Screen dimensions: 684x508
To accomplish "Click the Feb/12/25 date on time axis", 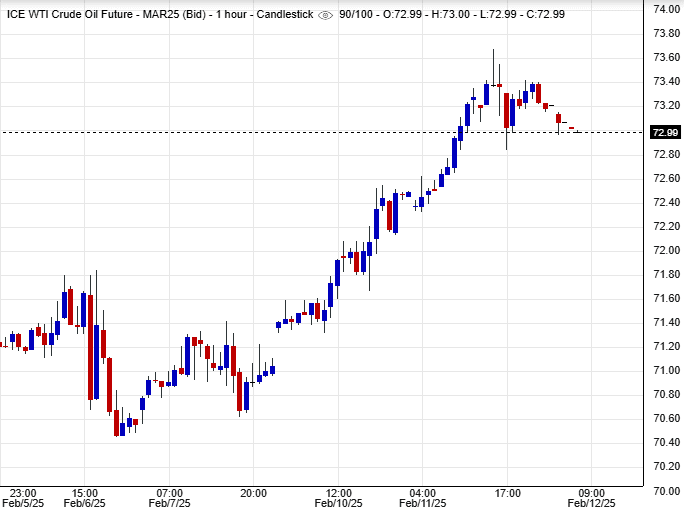I will [x=592, y=502].
